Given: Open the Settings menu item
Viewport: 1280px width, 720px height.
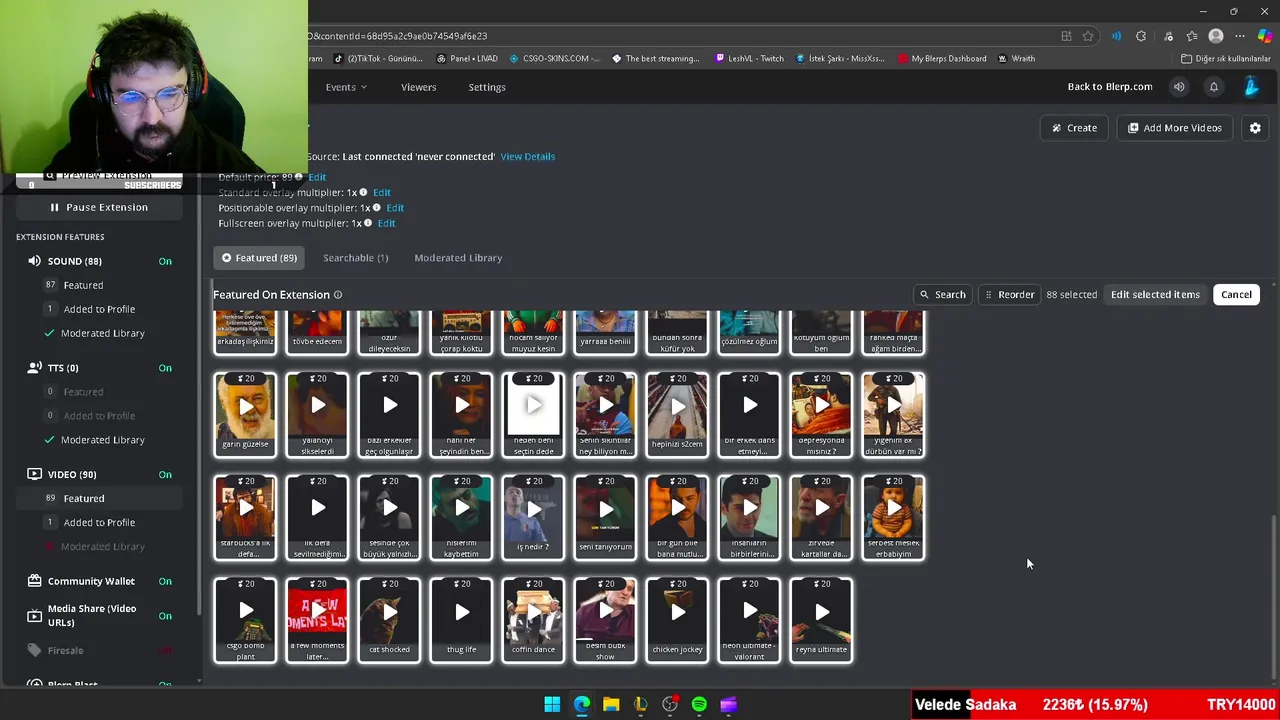Looking at the screenshot, I should click(x=487, y=87).
